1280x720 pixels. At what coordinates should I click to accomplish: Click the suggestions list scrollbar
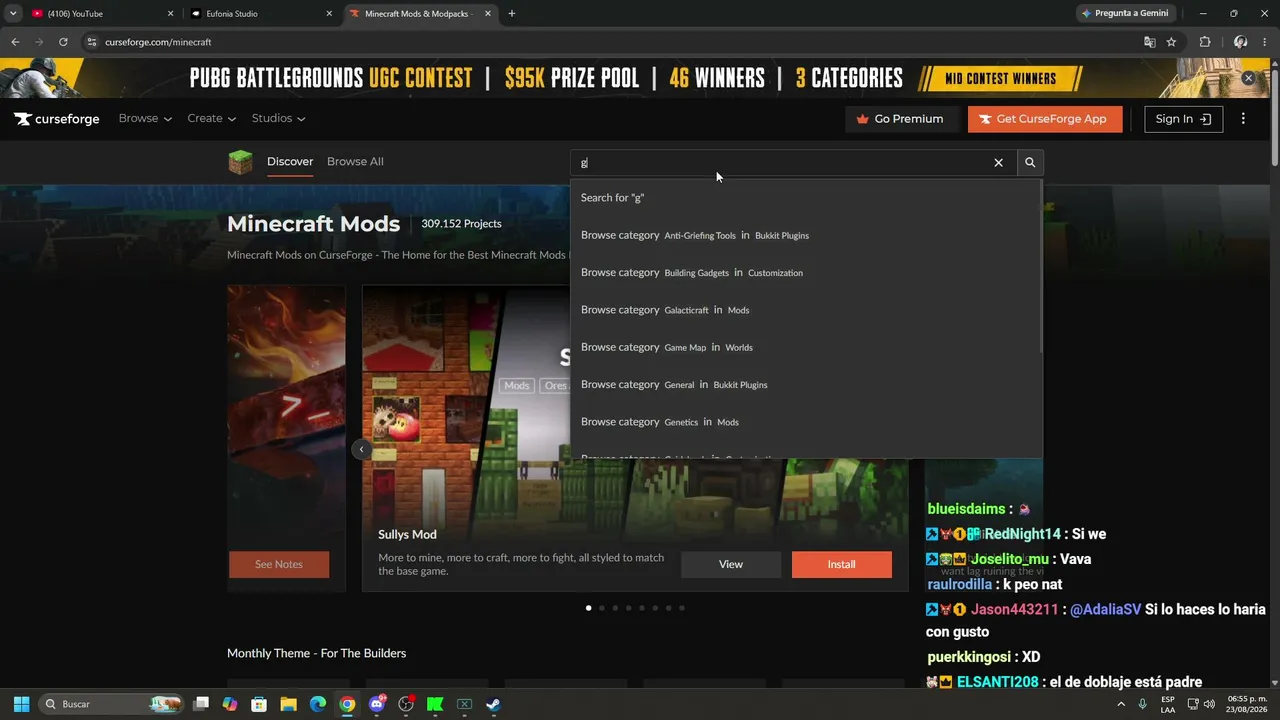tap(1040, 266)
